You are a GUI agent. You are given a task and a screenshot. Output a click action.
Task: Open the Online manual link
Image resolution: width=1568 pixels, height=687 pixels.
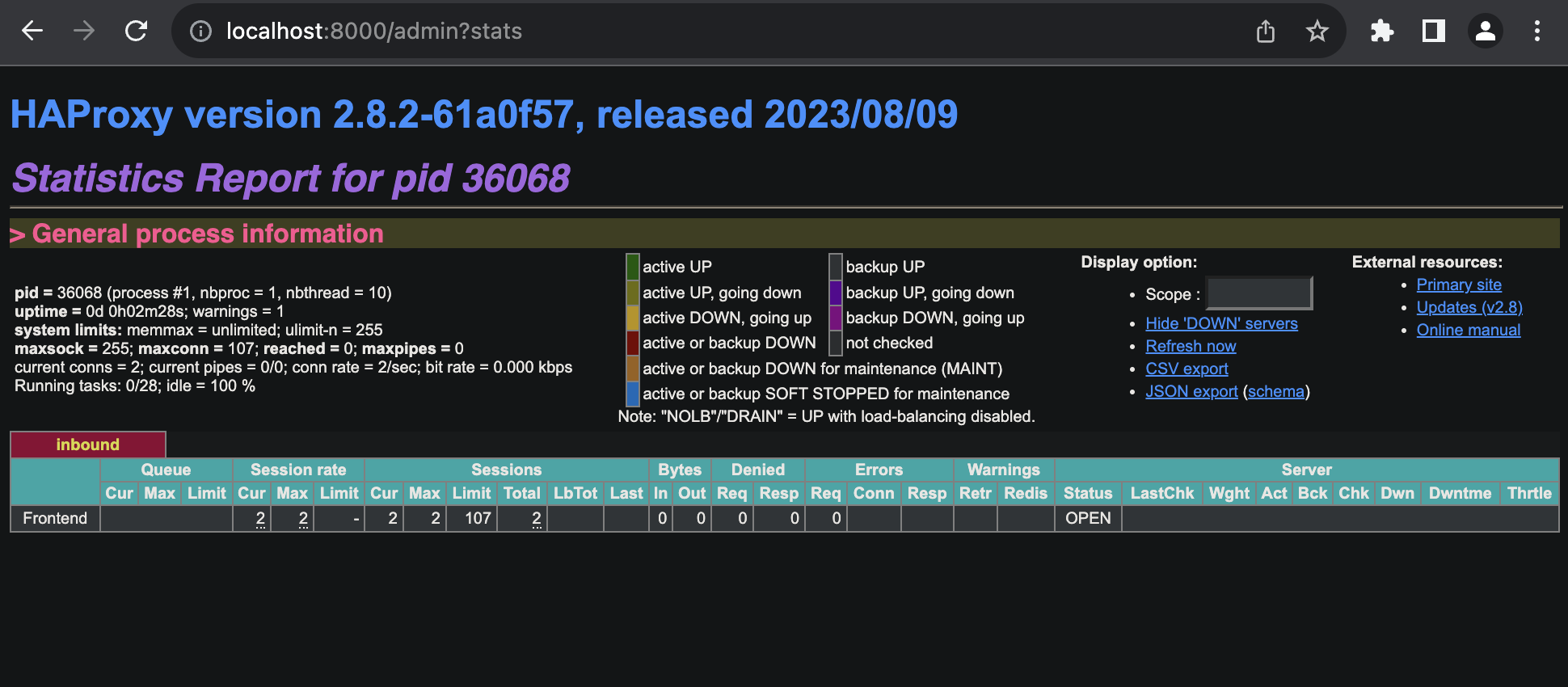[x=1469, y=330]
